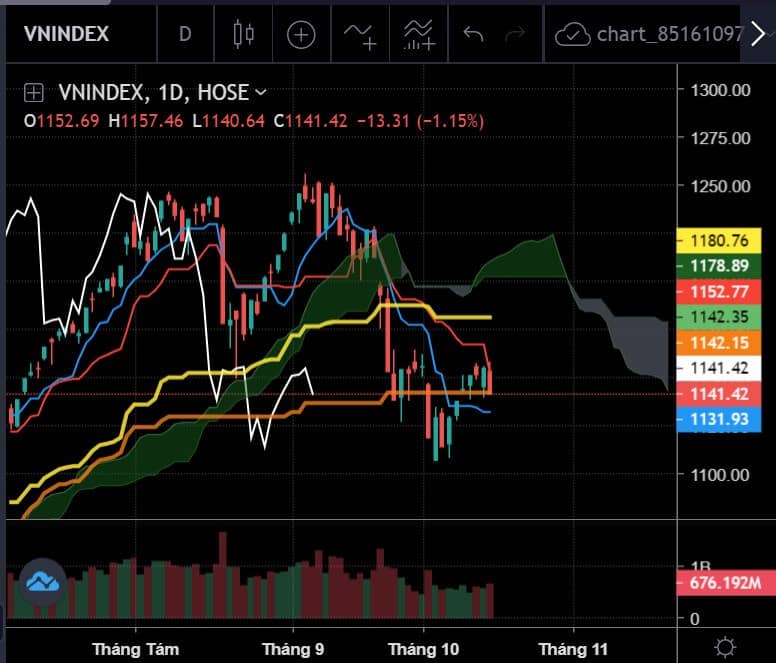Click the H1157.46 high value
This screenshot has width=776, height=663.
(x=146, y=121)
